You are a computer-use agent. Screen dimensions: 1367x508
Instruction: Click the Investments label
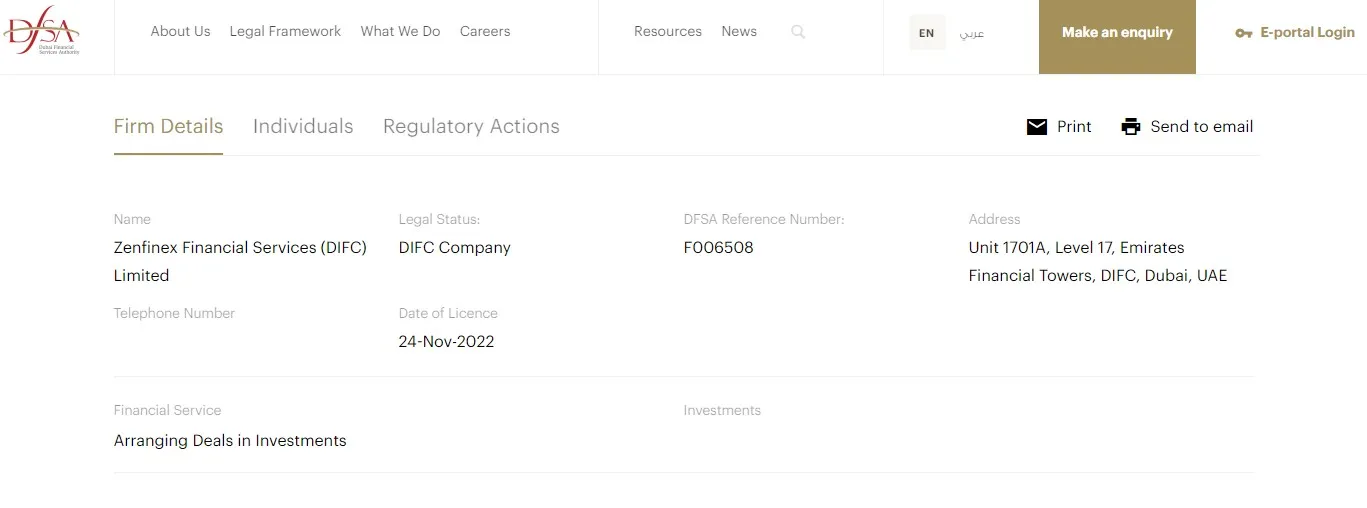722,410
